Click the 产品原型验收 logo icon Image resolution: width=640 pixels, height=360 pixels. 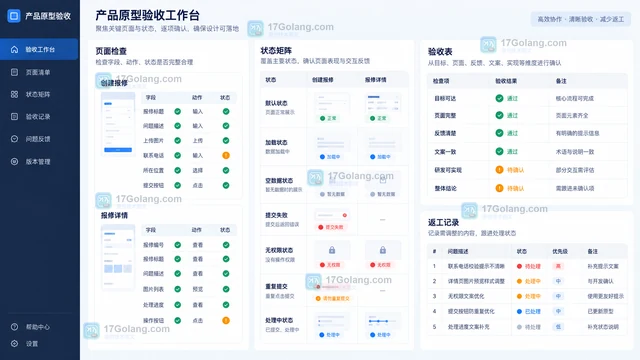click(x=14, y=16)
